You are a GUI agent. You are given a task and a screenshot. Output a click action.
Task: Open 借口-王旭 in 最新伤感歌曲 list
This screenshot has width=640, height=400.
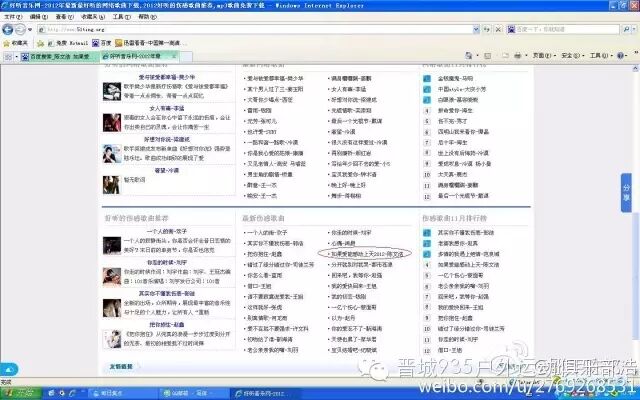[259, 286]
